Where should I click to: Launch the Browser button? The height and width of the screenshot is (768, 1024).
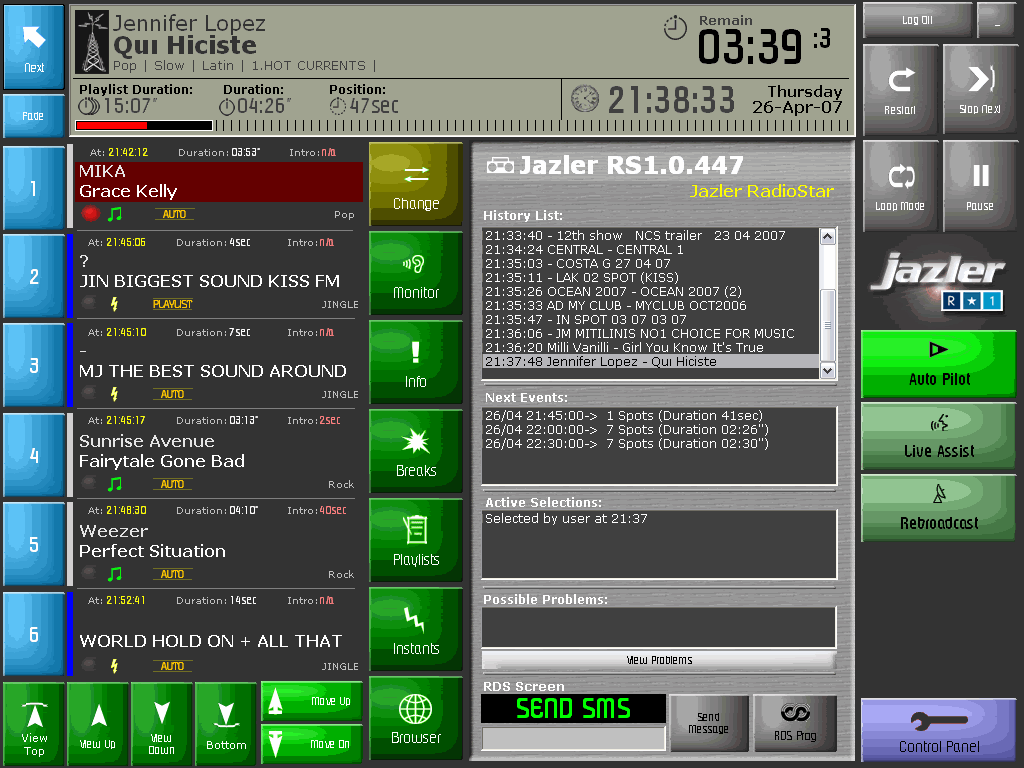(416, 718)
